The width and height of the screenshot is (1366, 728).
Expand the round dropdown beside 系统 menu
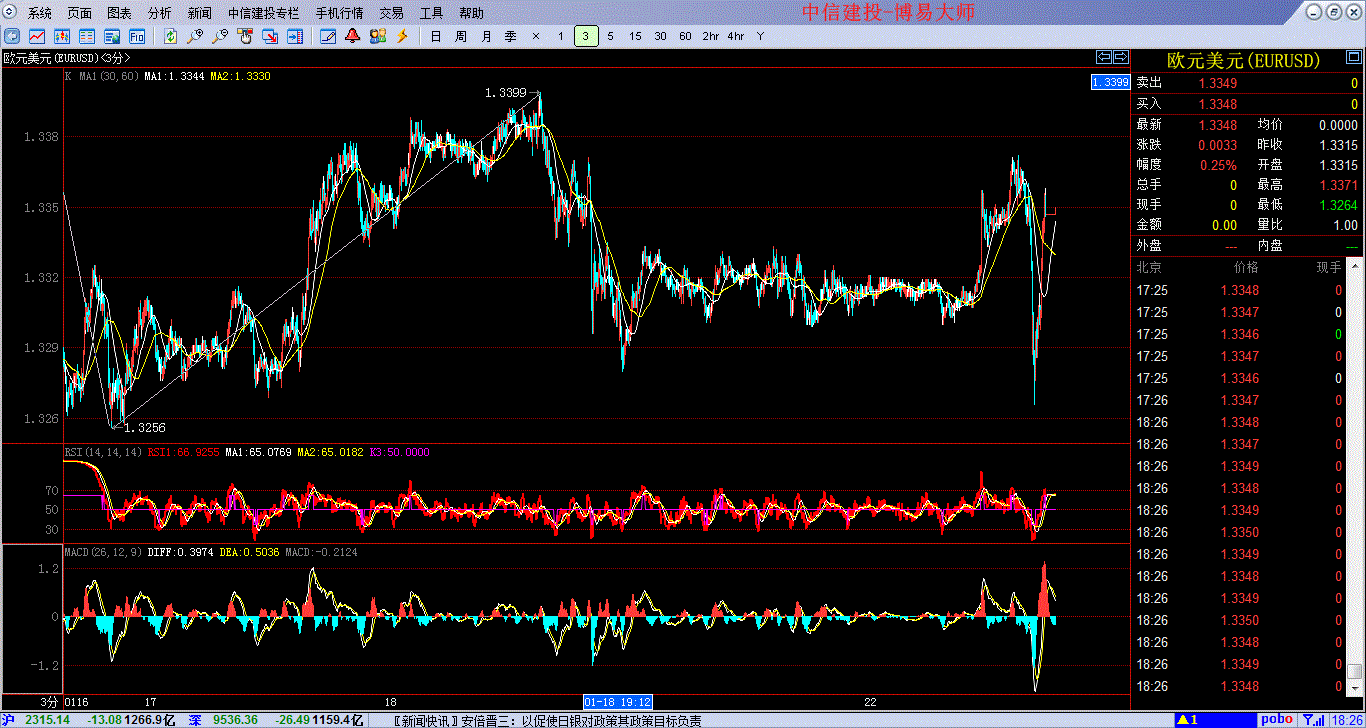11,13
